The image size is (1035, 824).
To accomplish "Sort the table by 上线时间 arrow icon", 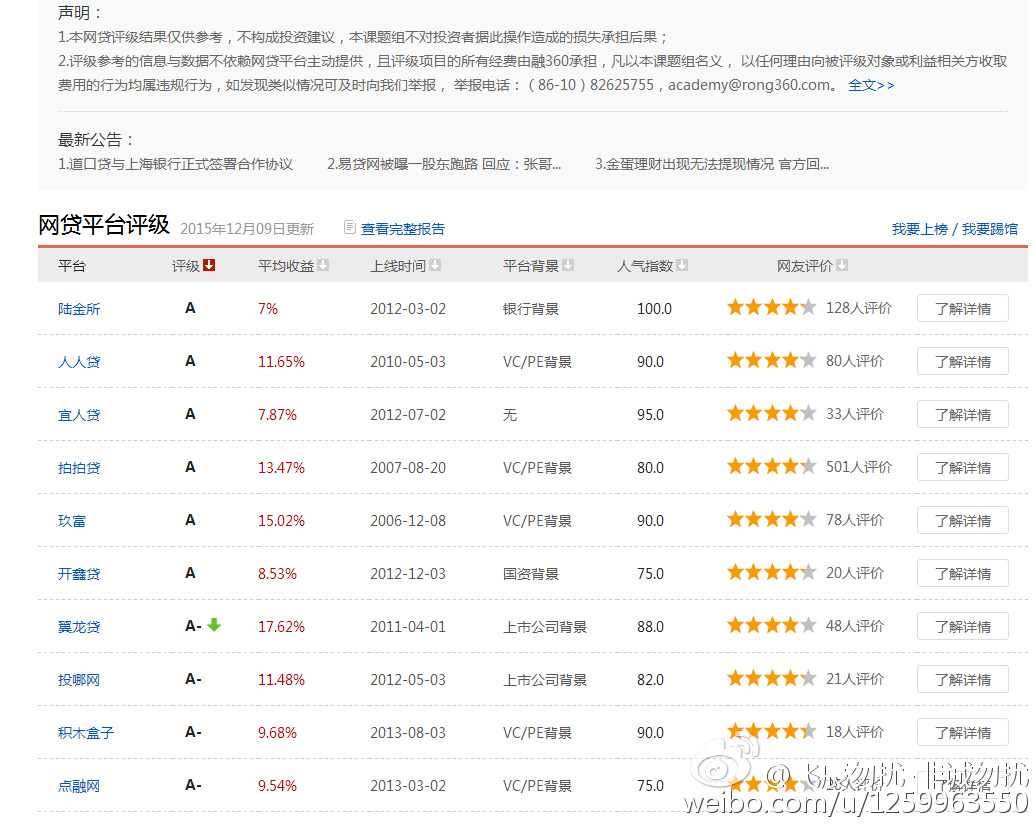I will pyautogui.click(x=435, y=265).
